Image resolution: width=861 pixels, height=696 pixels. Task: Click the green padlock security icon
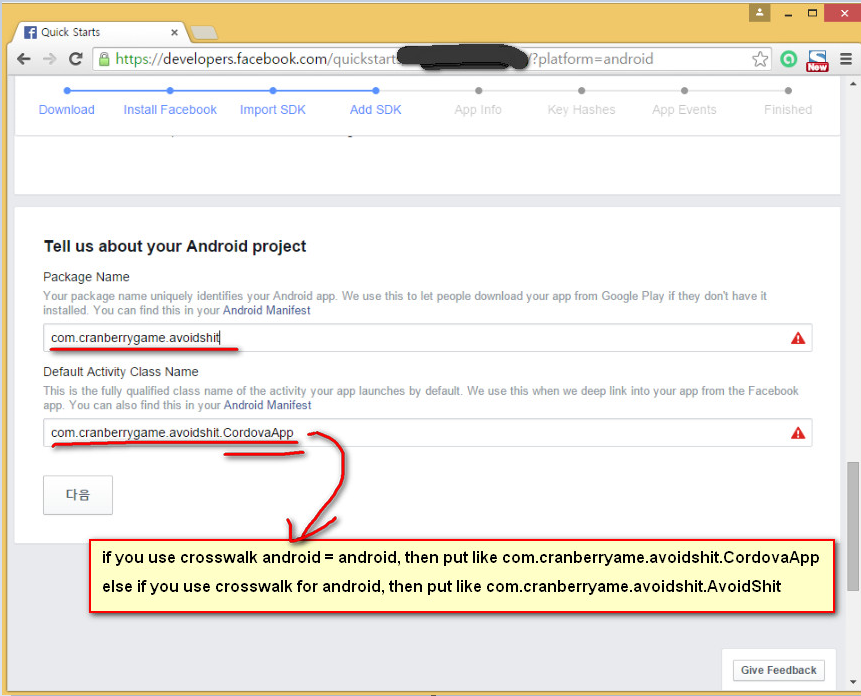tap(104, 59)
